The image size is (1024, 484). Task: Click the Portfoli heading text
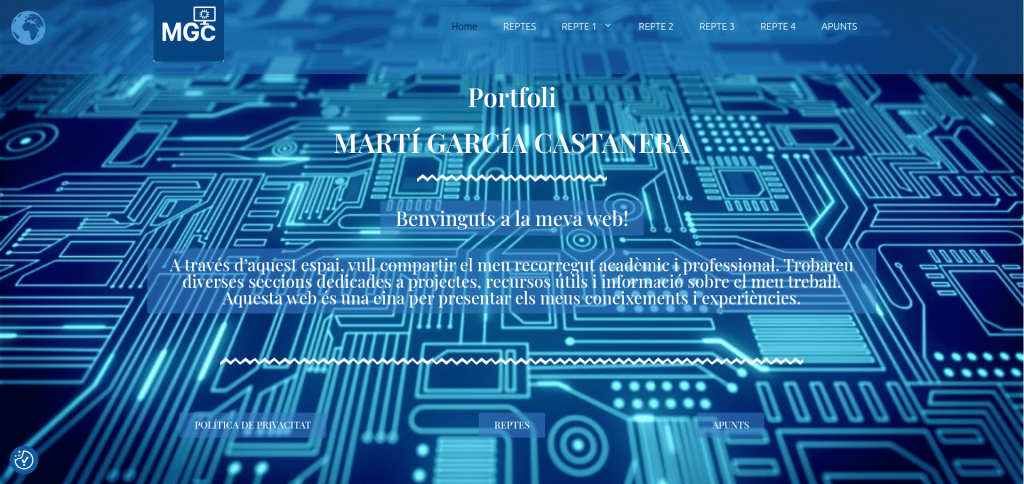coord(511,97)
